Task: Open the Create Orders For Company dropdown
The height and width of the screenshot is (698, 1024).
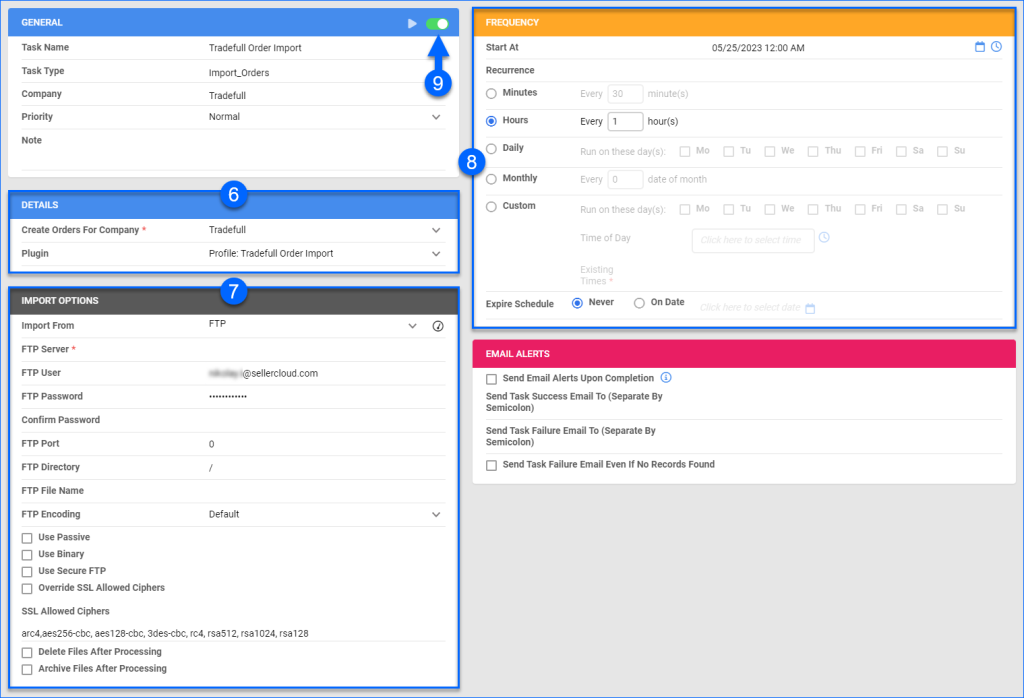Action: [436, 230]
